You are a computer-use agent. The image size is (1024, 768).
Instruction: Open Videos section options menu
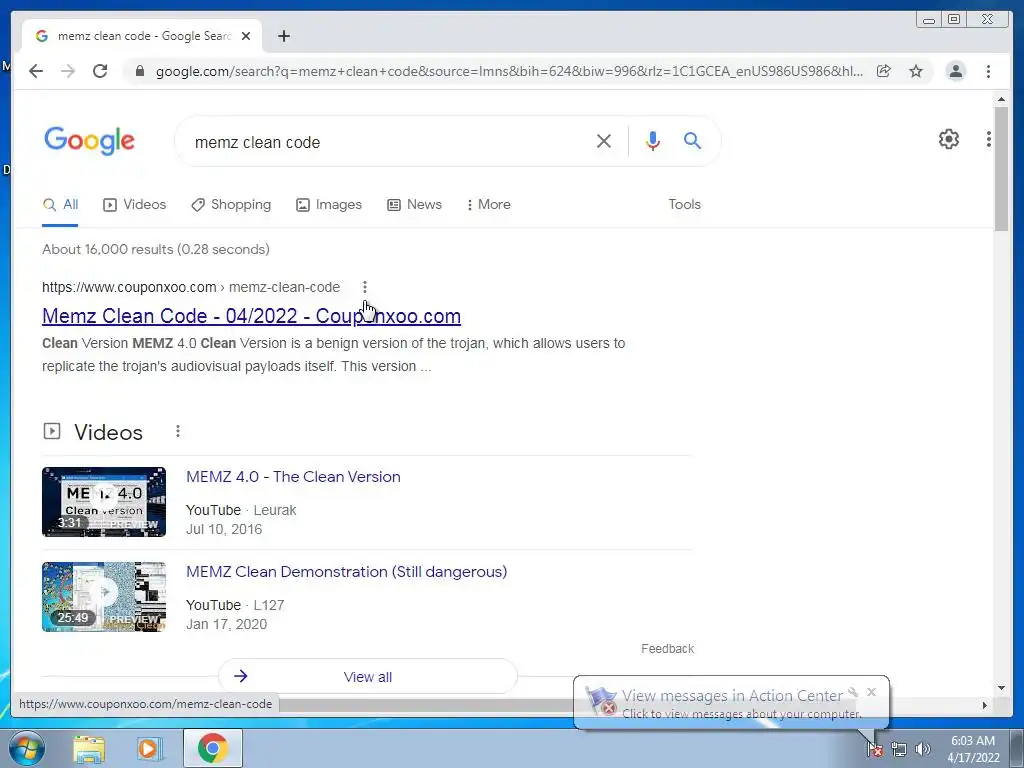pyautogui.click(x=178, y=431)
